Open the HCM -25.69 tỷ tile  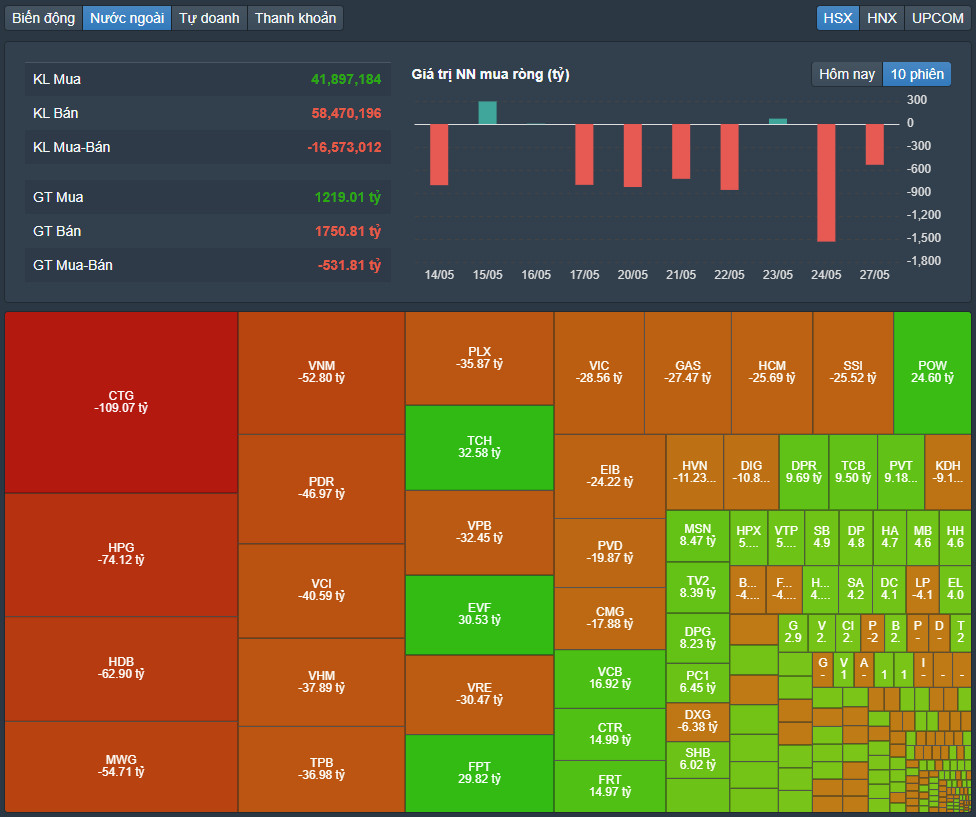tap(772, 373)
